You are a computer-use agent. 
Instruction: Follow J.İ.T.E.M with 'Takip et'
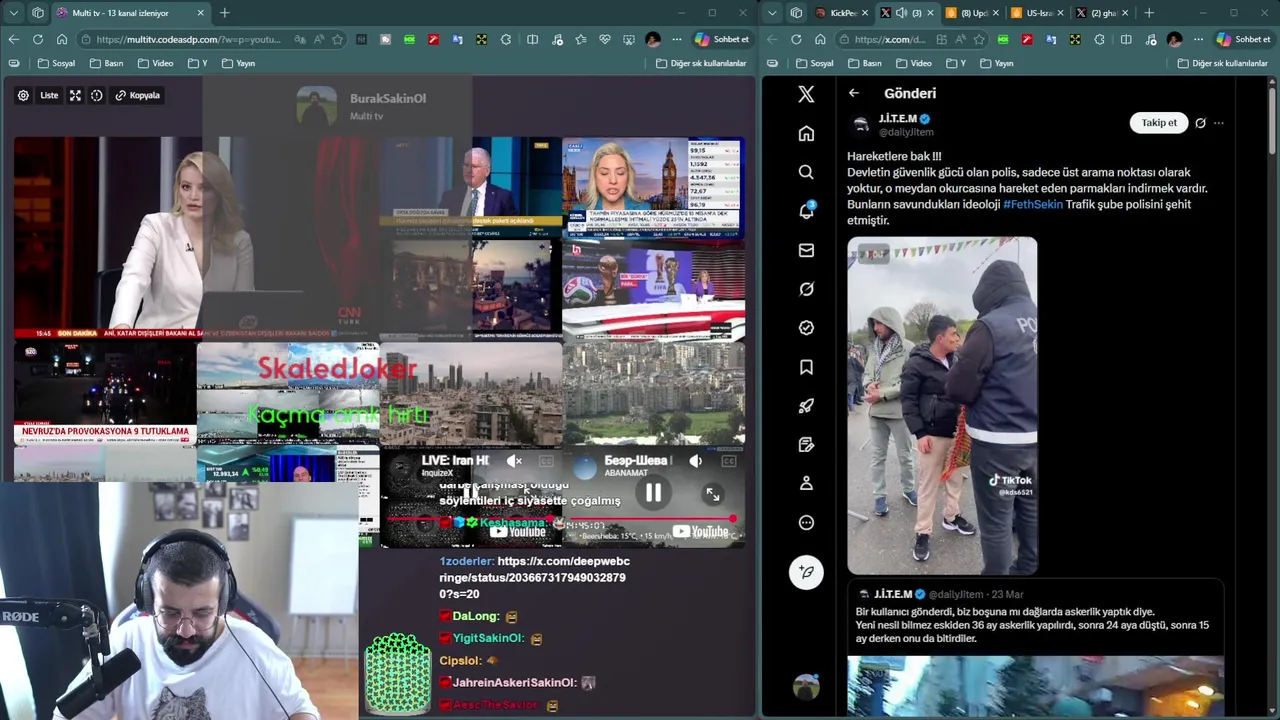tap(1159, 123)
